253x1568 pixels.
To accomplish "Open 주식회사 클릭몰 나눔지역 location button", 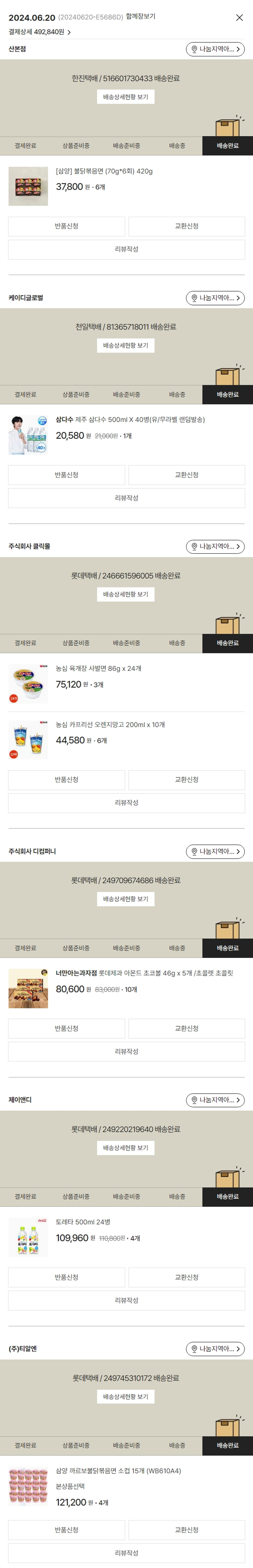I will pos(215,547).
